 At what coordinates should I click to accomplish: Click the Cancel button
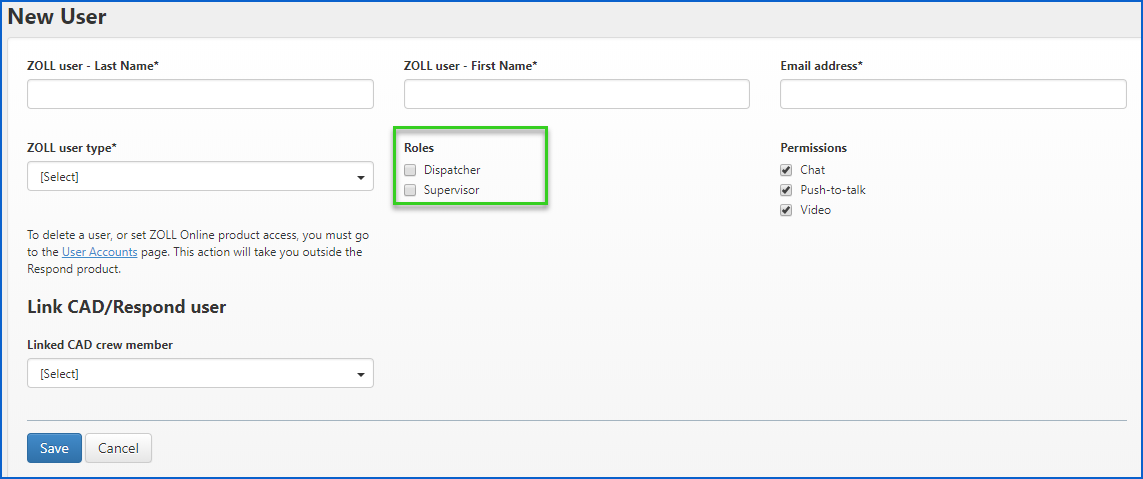click(118, 448)
